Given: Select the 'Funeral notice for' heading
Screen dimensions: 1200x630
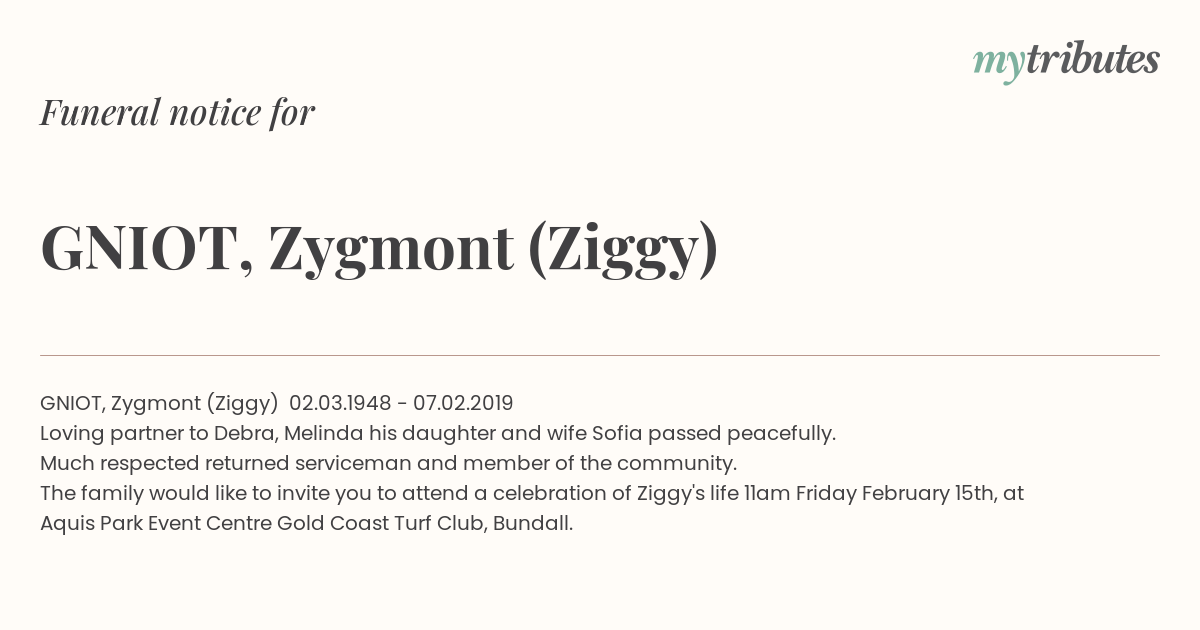Looking at the screenshot, I should coord(177,112).
